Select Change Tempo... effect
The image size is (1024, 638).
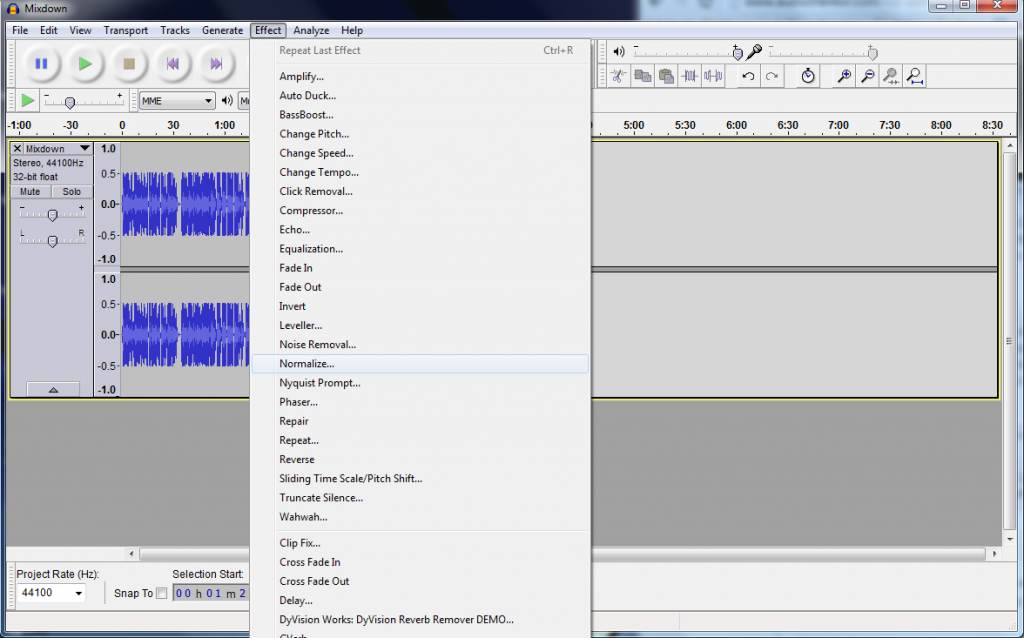[420, 172]
